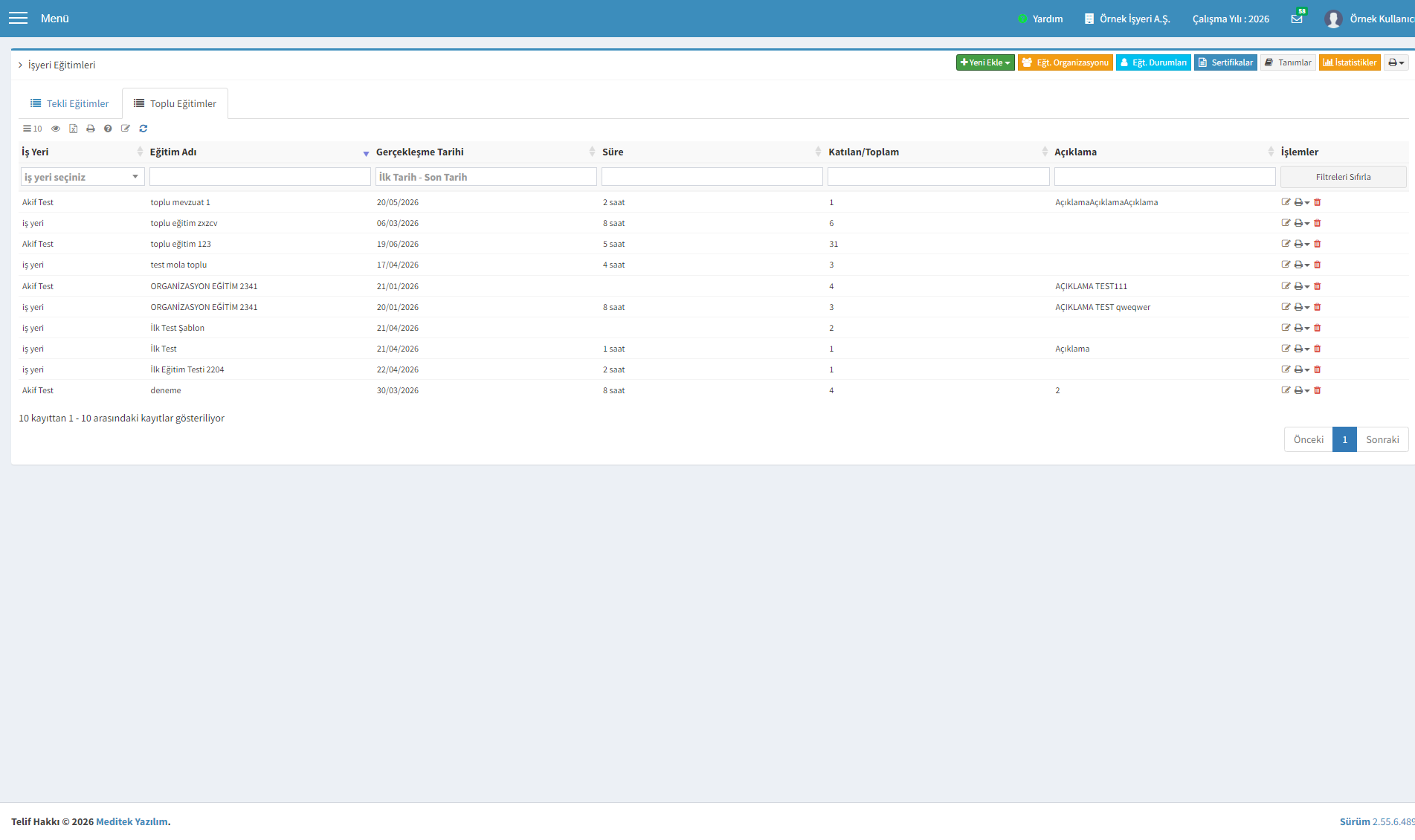The height and width of the screenshot is (840, 1415).
Task: Click the table toolbar print icon
Action: point(91,129)
